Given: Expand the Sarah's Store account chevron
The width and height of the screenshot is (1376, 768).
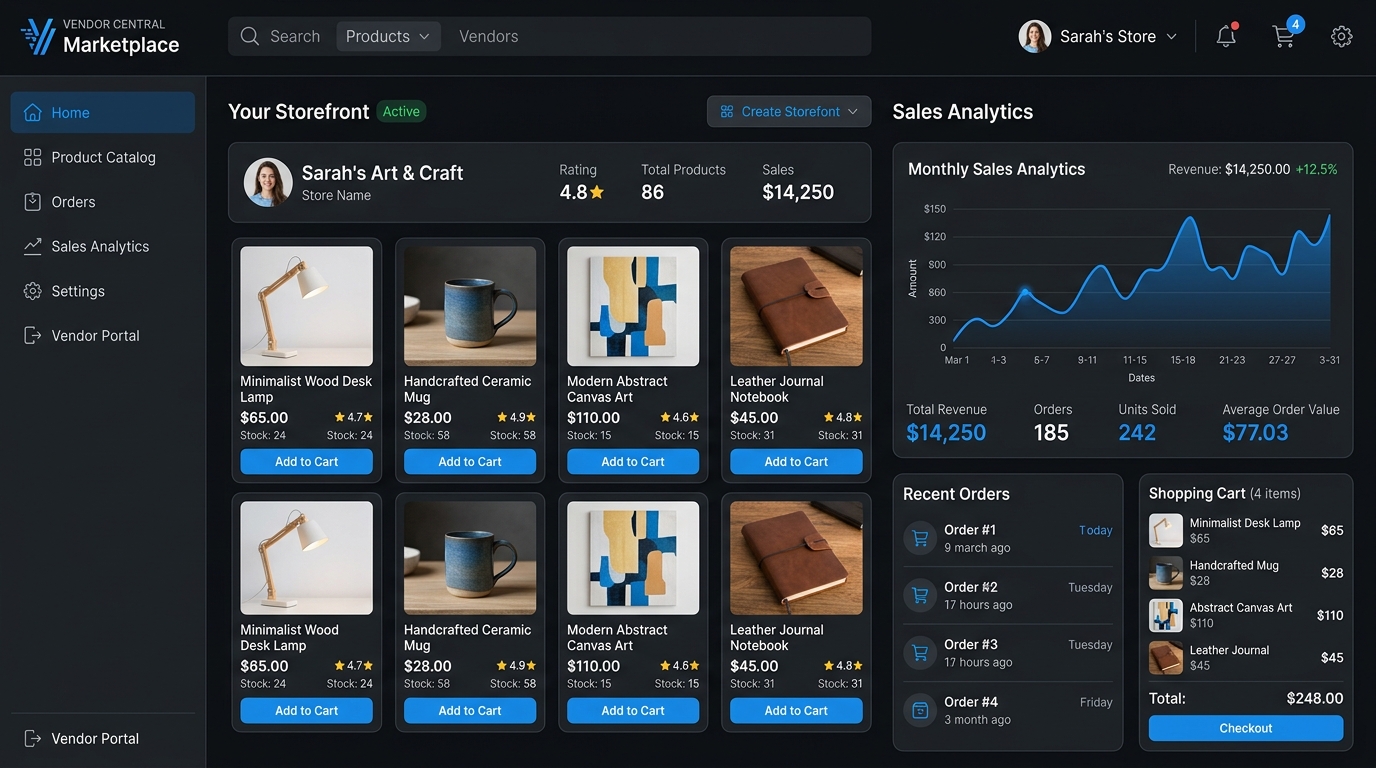Looking at the screenshot, I should click(x=1172, y=36).
